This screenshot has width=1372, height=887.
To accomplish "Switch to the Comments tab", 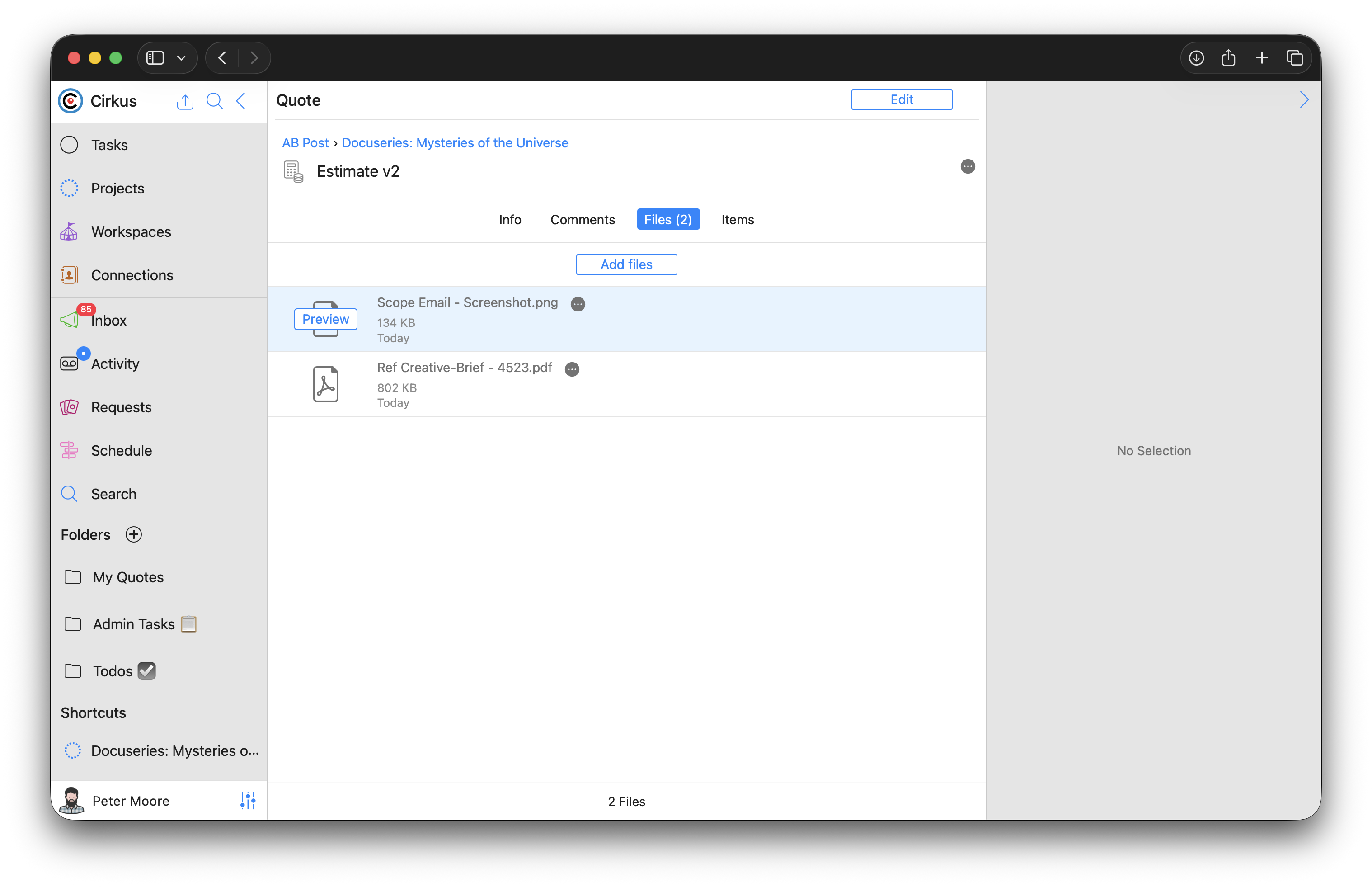I will coord(582,219).
